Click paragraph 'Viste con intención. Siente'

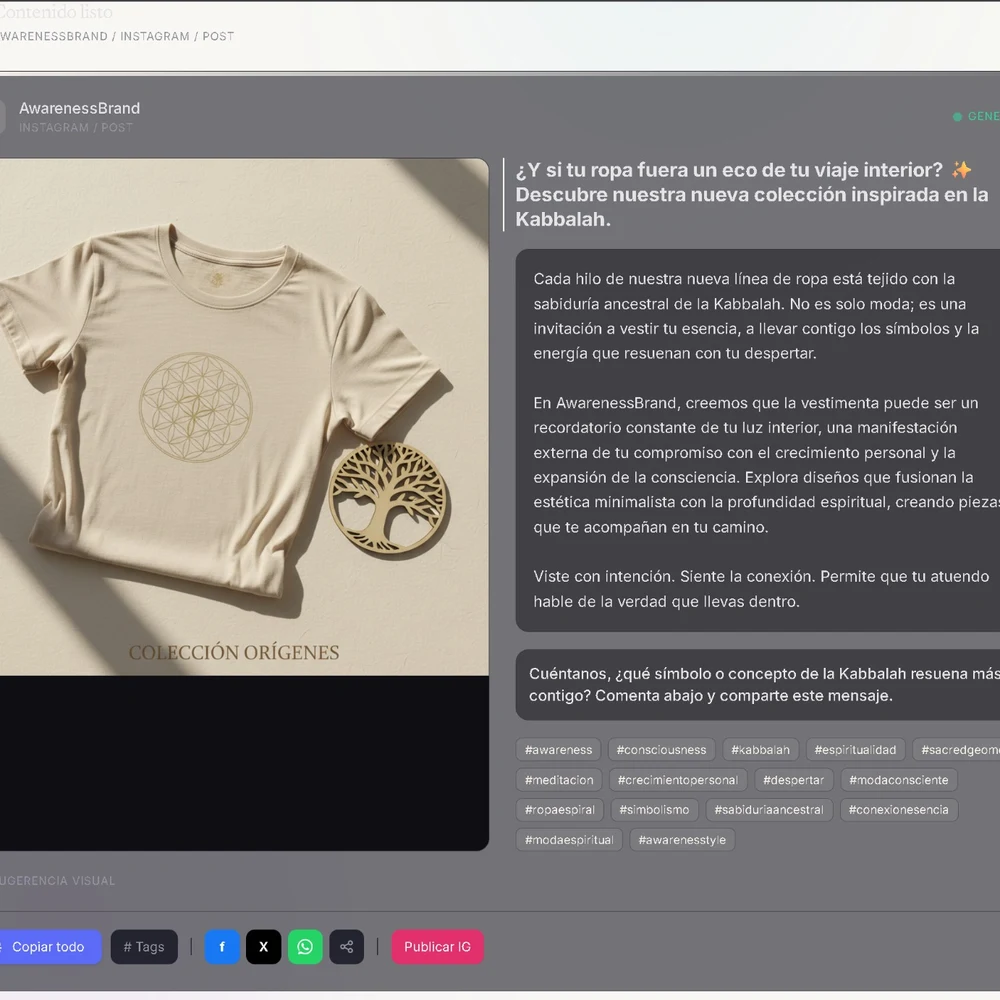pyautogui.click(x=761, y=589)
